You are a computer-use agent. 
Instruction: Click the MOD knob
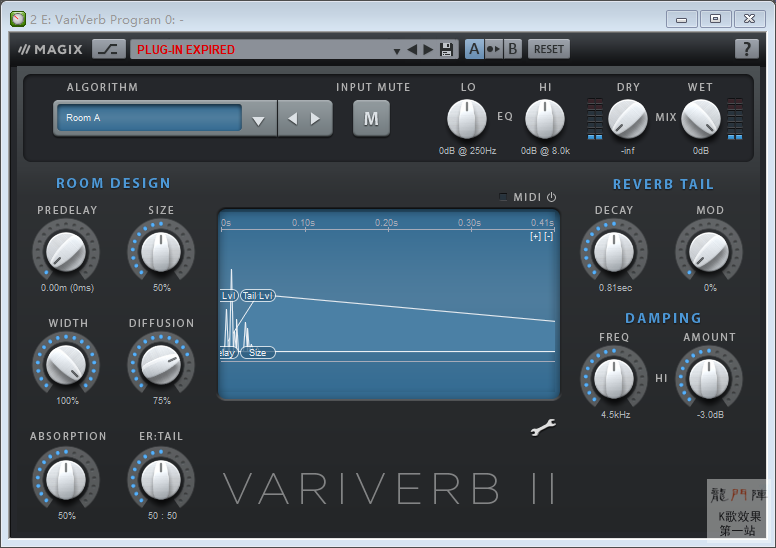(x=709, y=252)
